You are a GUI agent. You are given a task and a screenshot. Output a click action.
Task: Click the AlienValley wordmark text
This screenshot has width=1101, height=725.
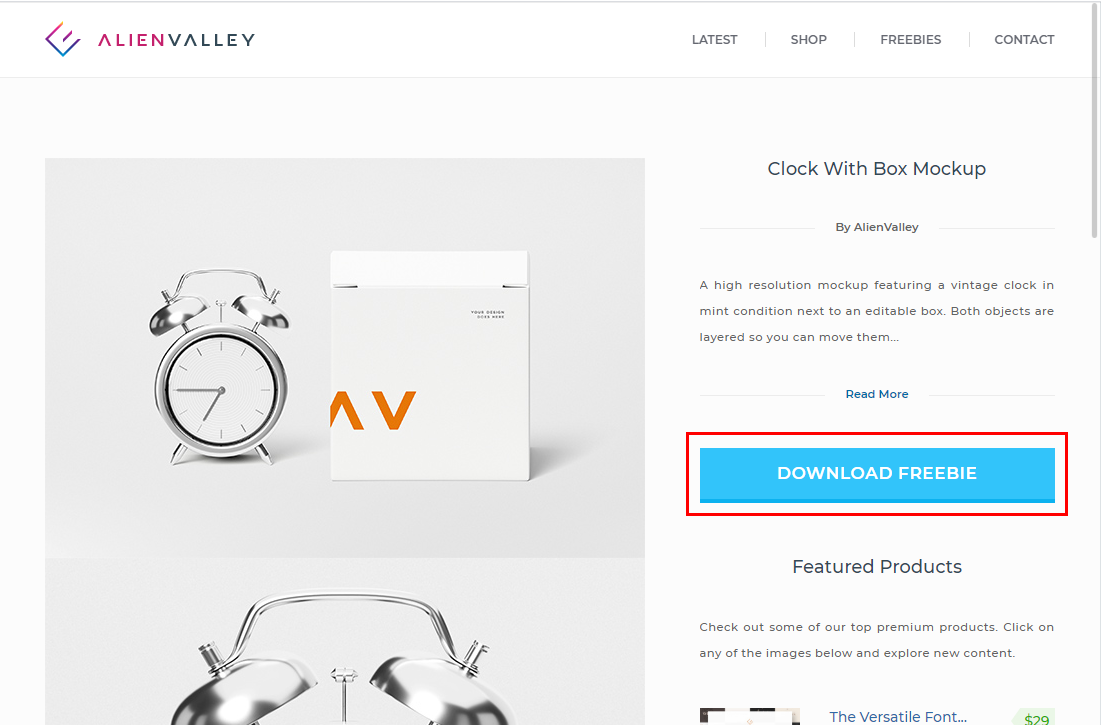point(176,40)
